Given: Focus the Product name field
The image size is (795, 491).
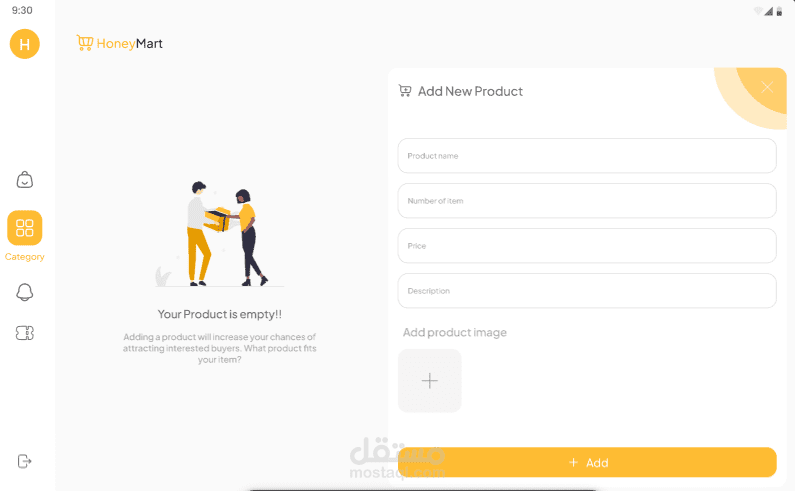Looking at the screenshot, I should (x=587, y=156).
